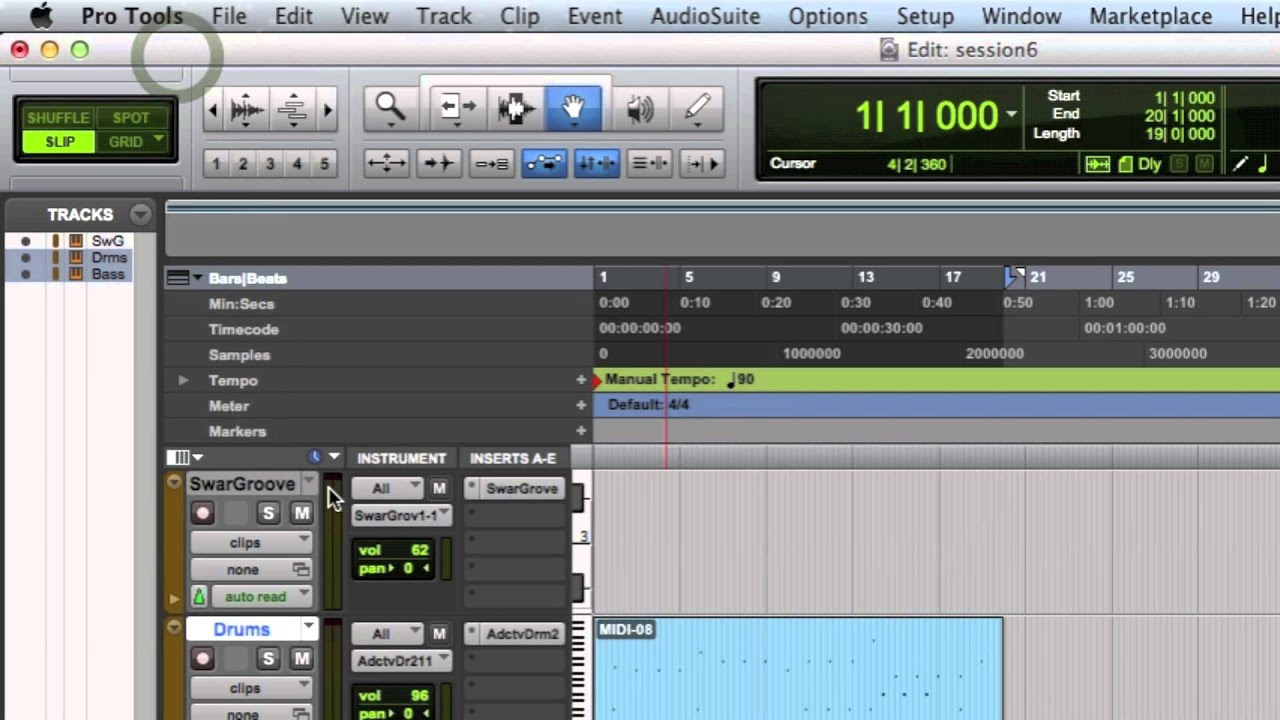Open the Marketplace menu
Screen dimensions: 1280x720
[x=1151, y=16]
